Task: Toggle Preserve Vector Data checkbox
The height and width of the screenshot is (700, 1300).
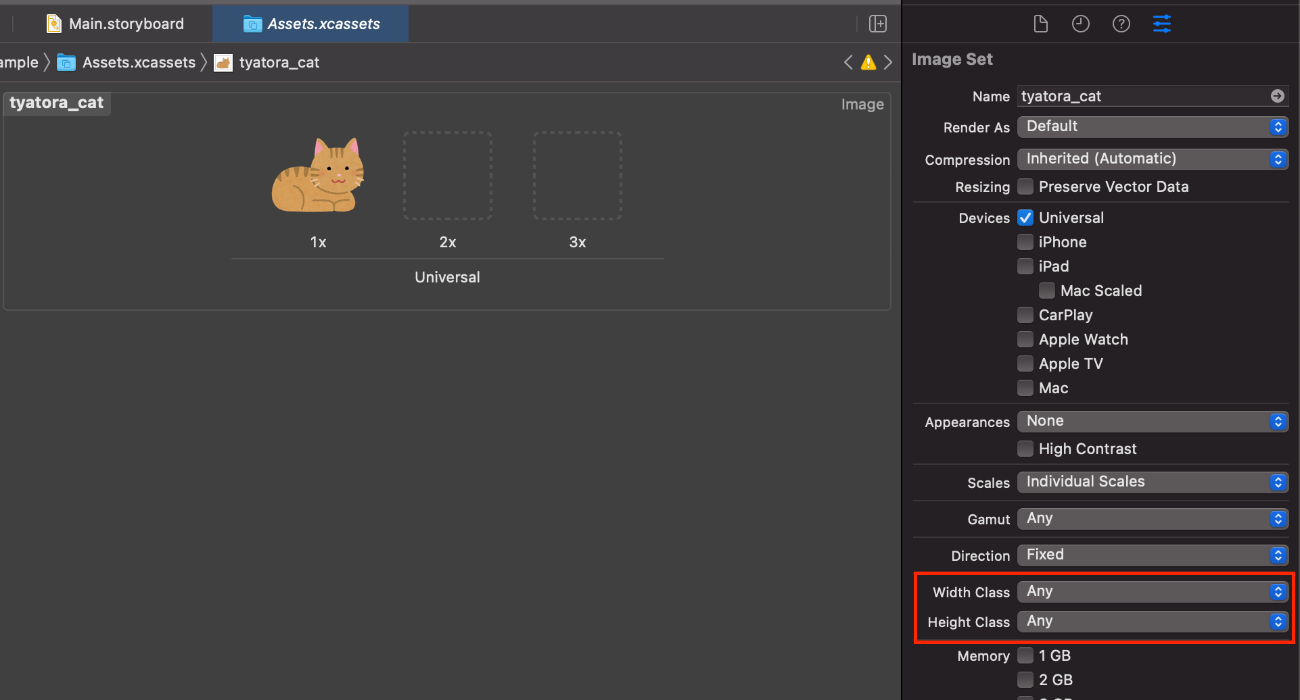Action: [1025, 187]
